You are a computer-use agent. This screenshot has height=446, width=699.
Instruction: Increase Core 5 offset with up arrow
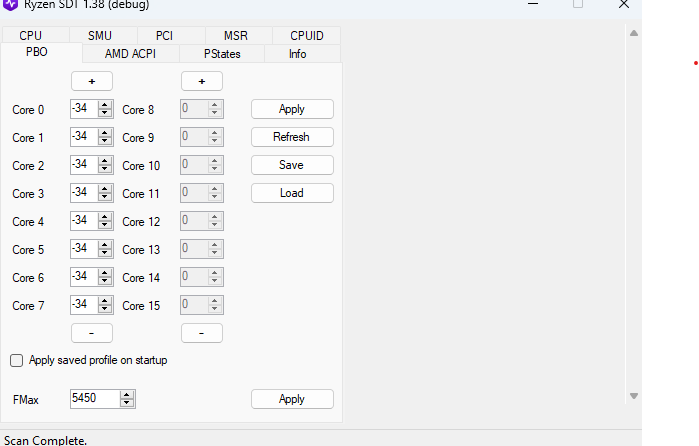tap(105, 245)
